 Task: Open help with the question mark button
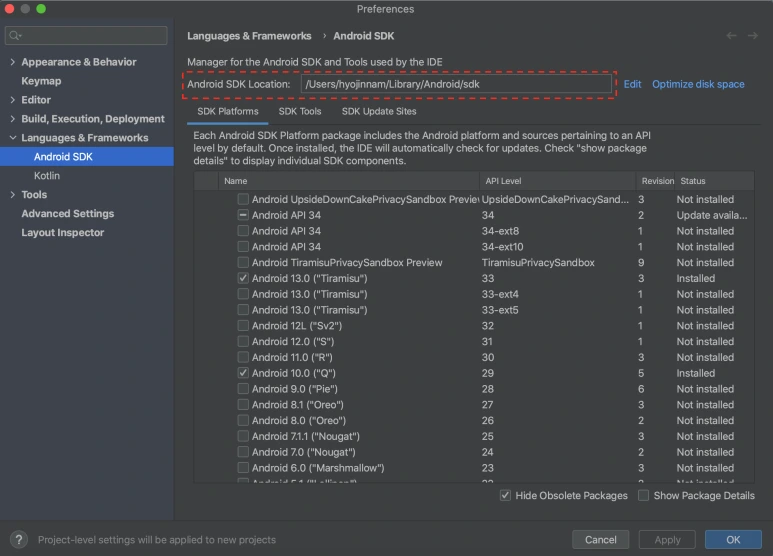pyautogui.click(x=17, y=539)
